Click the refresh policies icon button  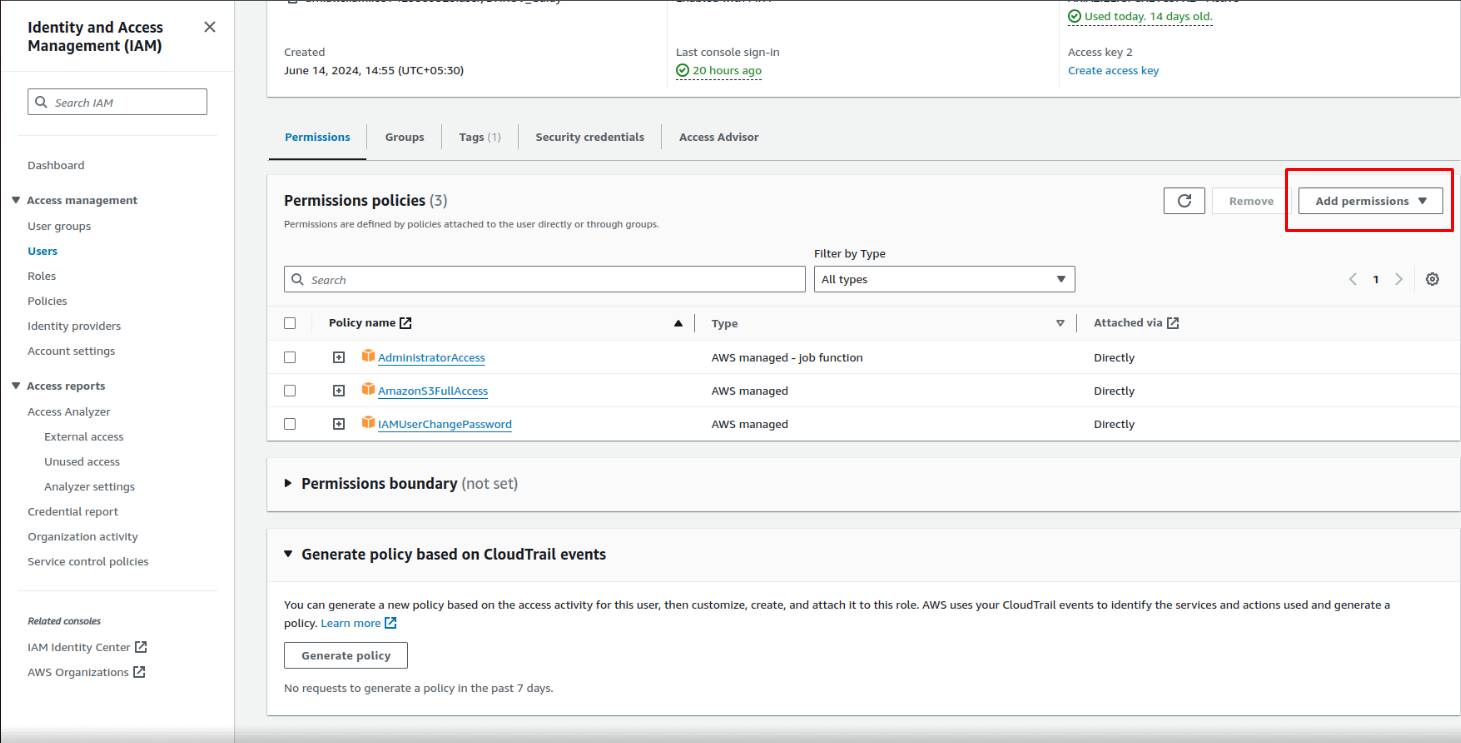pyautogui.click(x=1184, y=201)
